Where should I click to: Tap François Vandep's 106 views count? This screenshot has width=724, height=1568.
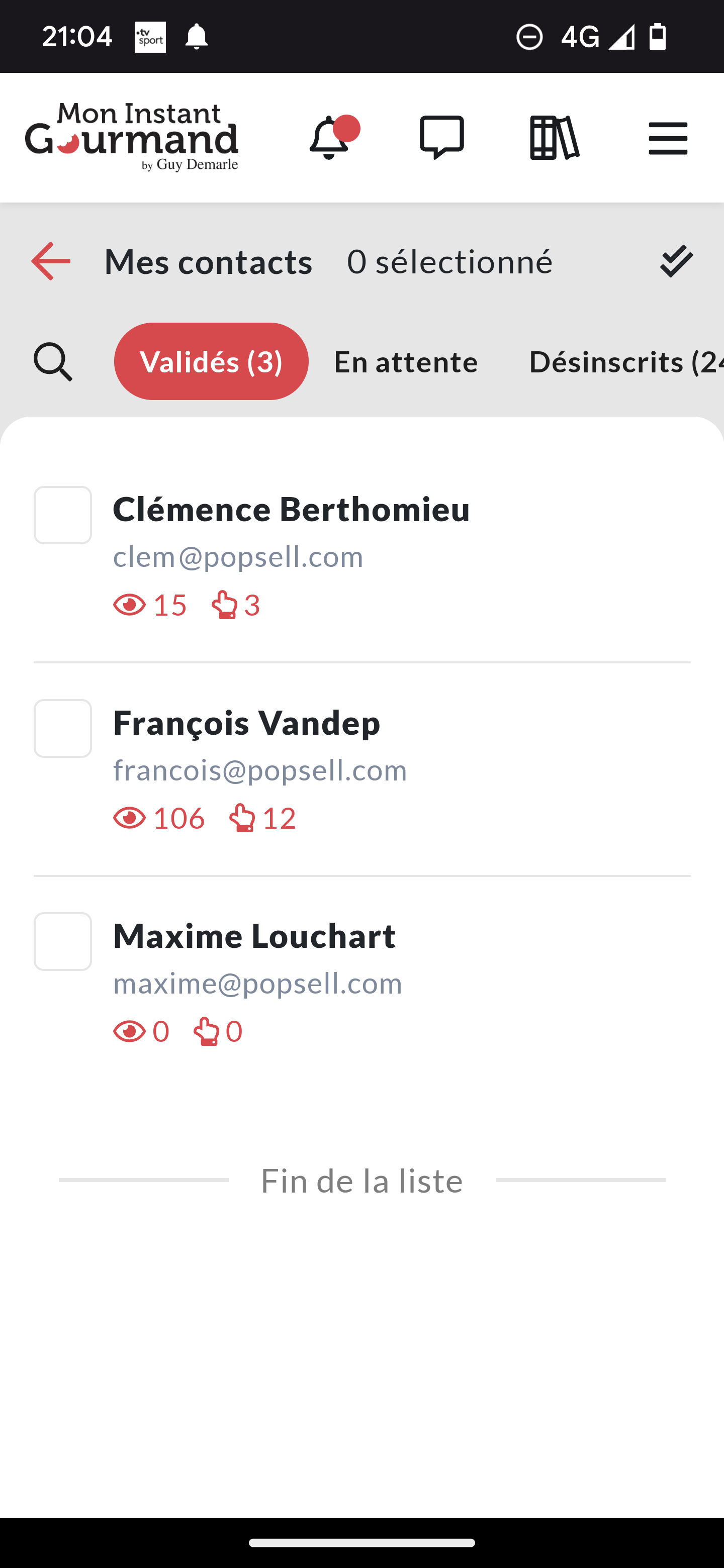(159, 818)
